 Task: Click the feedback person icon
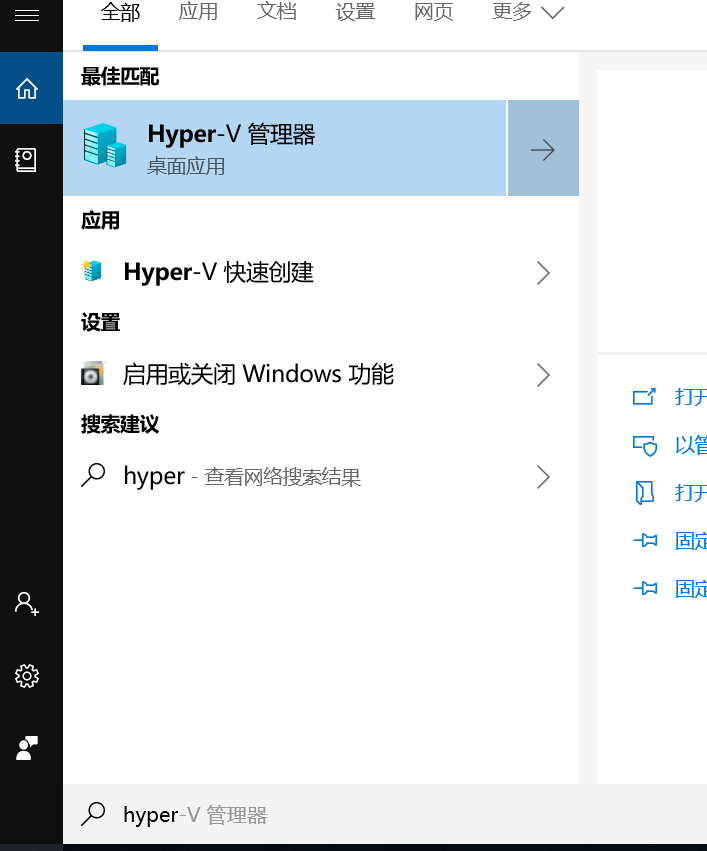point(27,748)
